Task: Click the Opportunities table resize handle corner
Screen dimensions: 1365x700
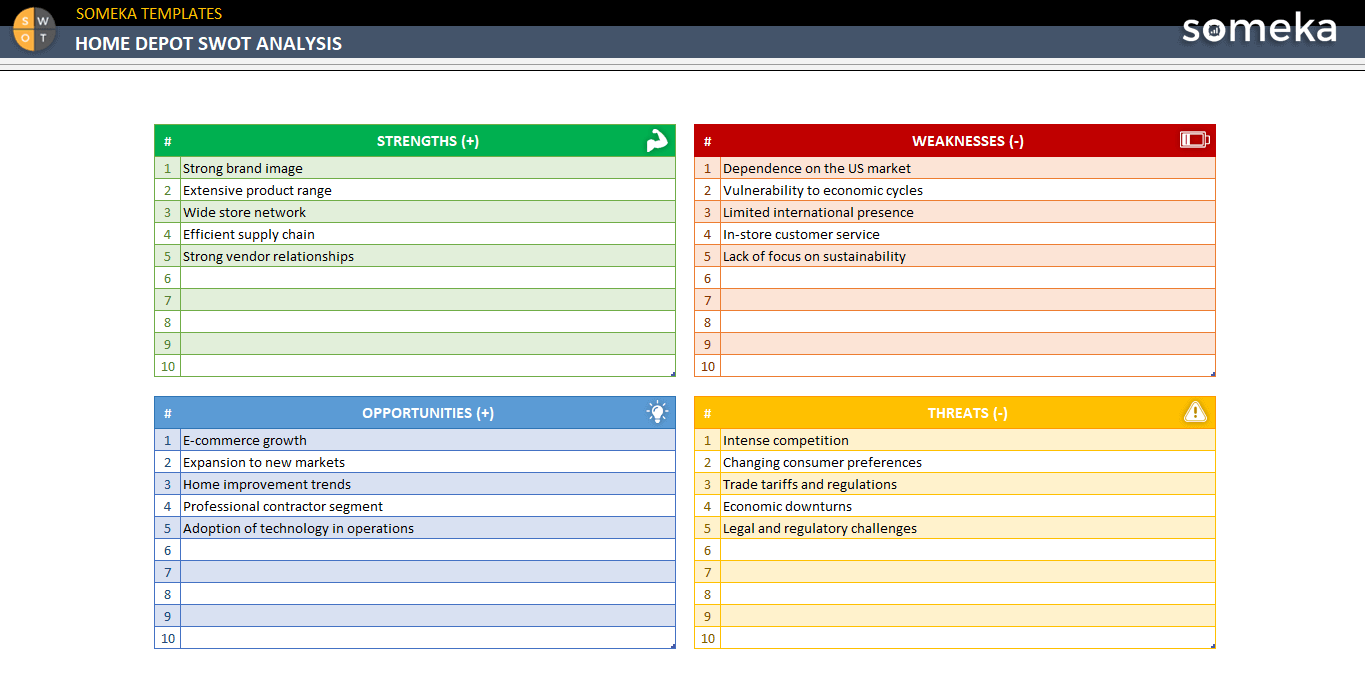Action: (673, 646)
